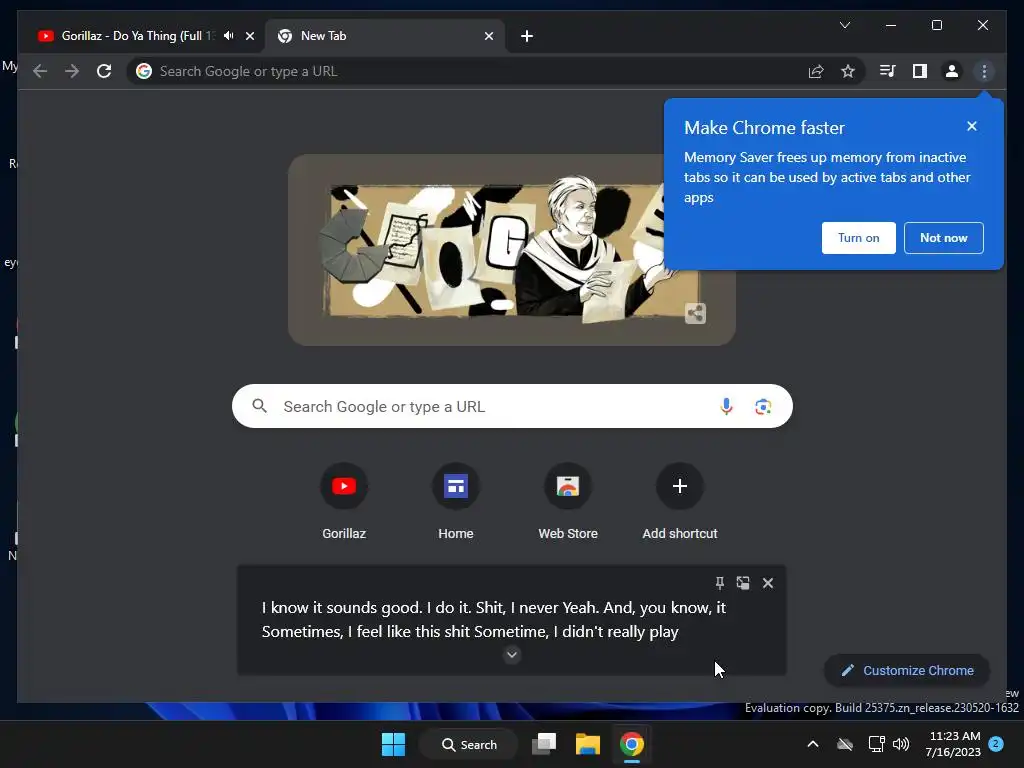Image resolution: width=1024 pixels, height=768 pixels.
Task: Share this page icon in address bar
Action: point(816,71)
